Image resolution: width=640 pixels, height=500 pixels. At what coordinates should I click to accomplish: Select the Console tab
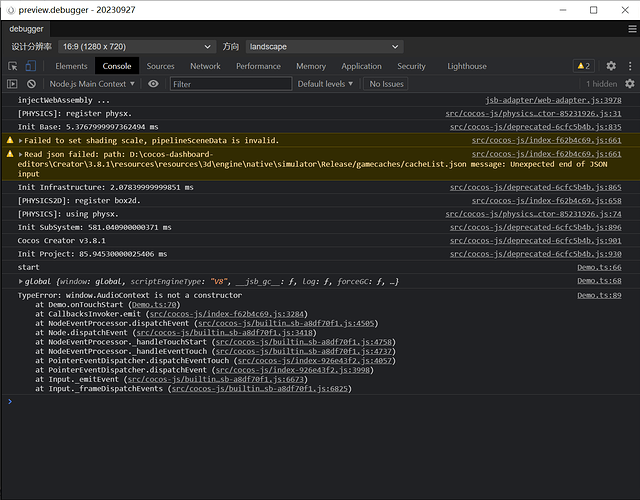(117, 66)
